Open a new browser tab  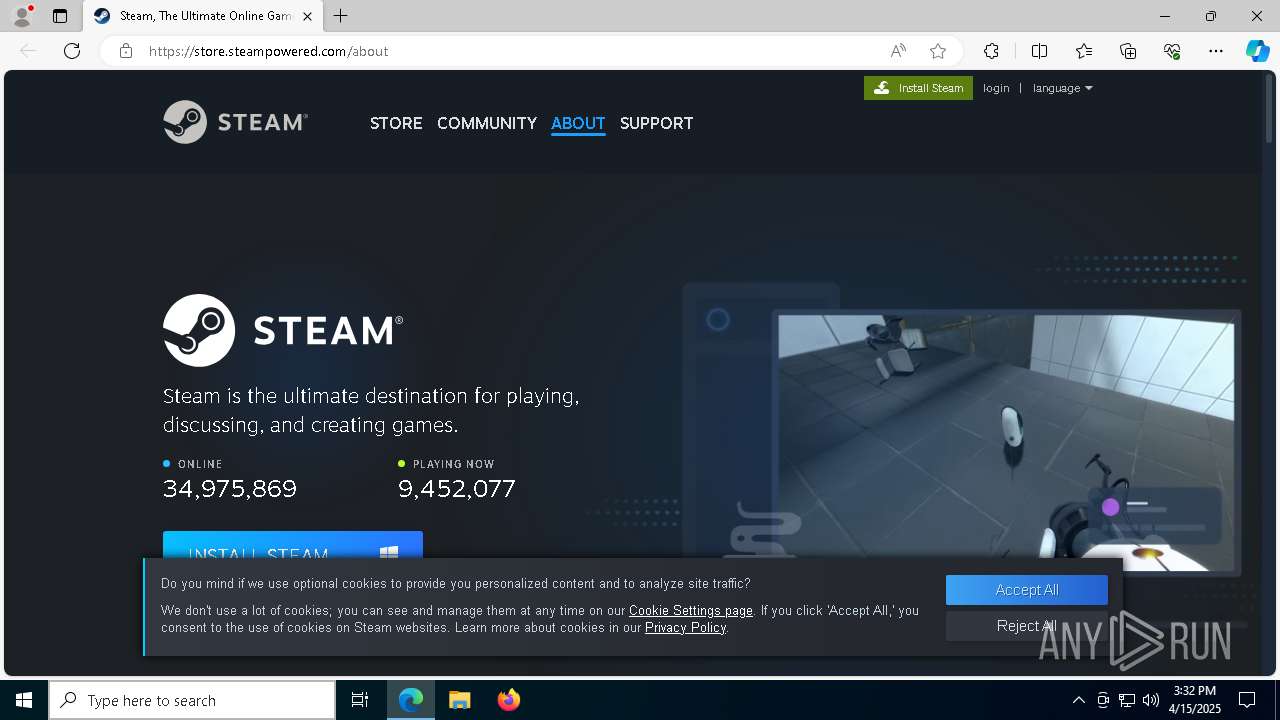pos(341,16)
